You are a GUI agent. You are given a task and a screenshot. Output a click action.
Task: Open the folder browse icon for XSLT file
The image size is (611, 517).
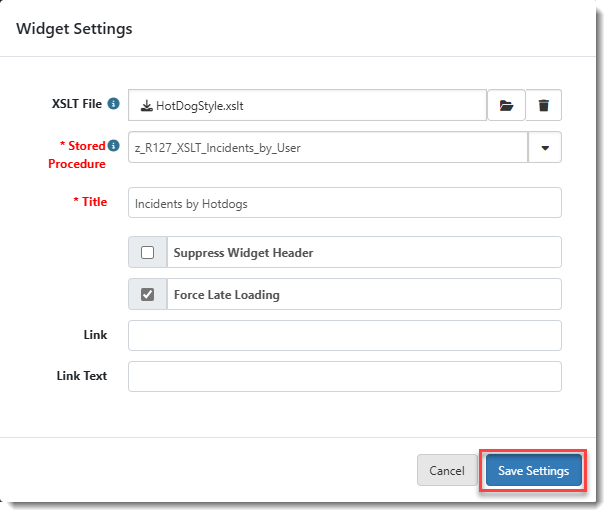coord(506,105)
